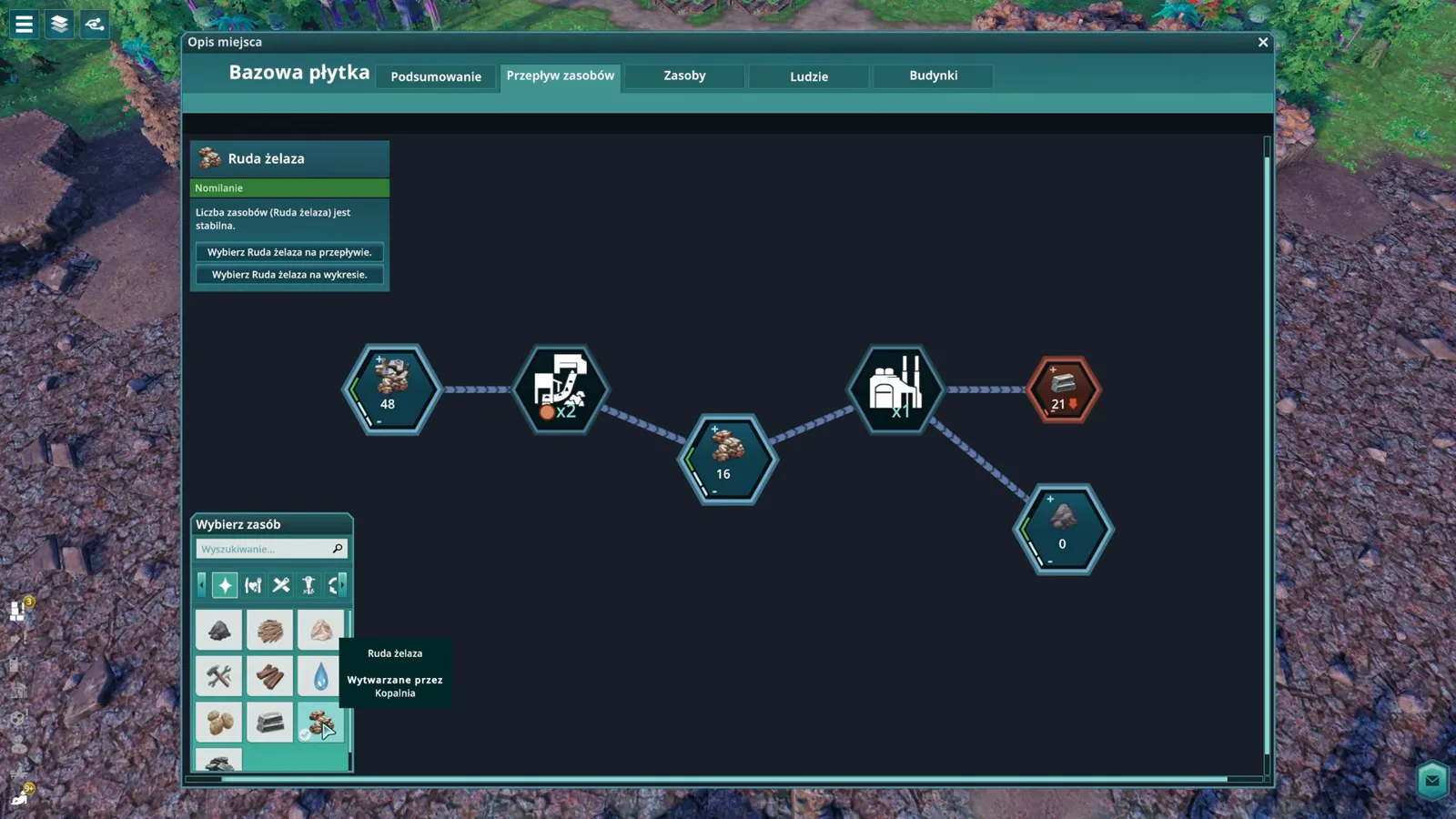
Task: Click the bird icon button in top bar
Action: [95, 24]
